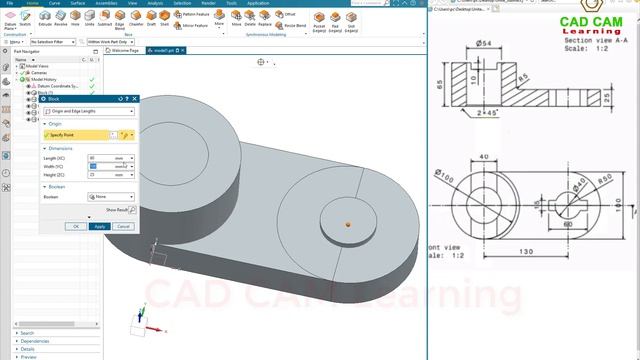The width and height of the screenshot is (640, 360).
Task: Select the Hole tool
Action: coord(75,19)
